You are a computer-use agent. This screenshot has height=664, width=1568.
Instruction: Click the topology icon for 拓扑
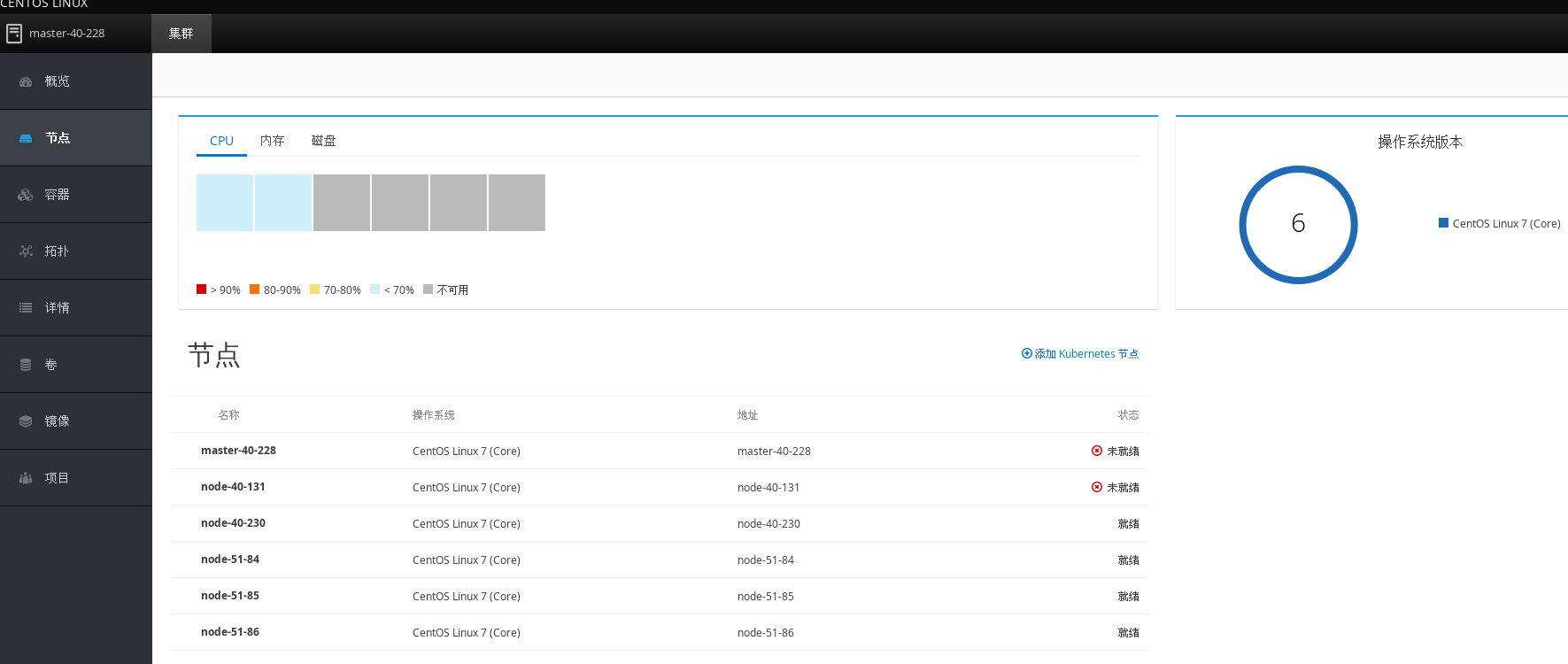pyautogui.click(x=26, y=251)
